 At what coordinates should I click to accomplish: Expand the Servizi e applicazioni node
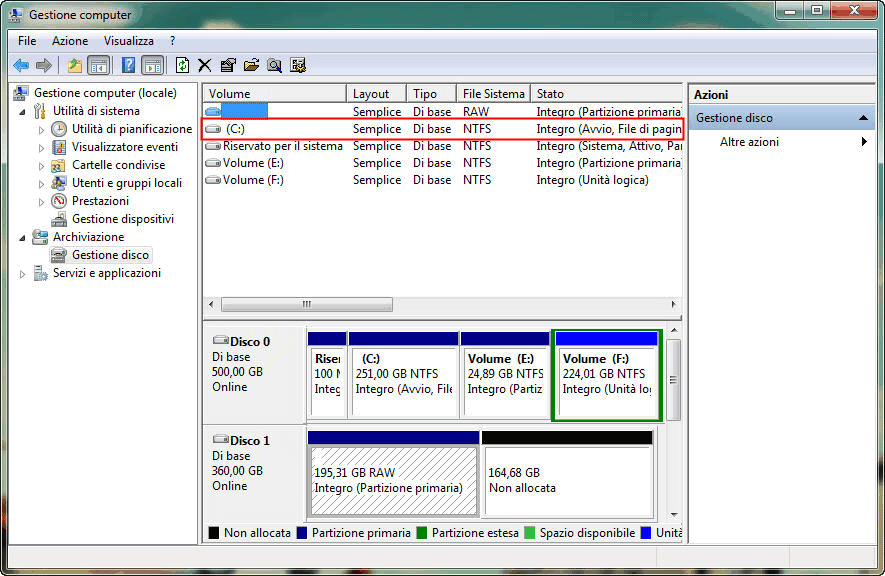tap(24, 274)
